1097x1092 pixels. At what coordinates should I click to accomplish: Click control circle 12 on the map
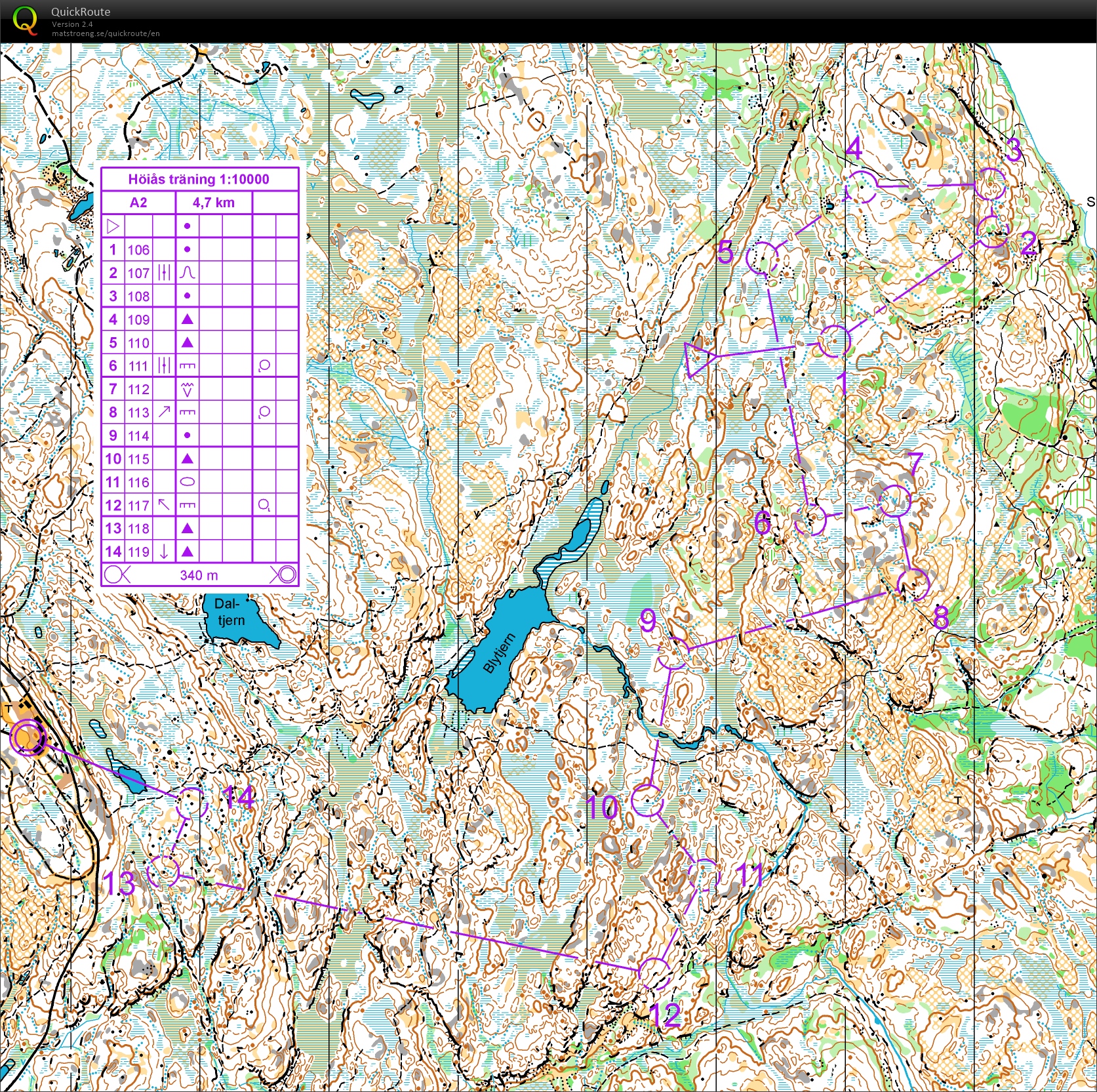point(654,973)
